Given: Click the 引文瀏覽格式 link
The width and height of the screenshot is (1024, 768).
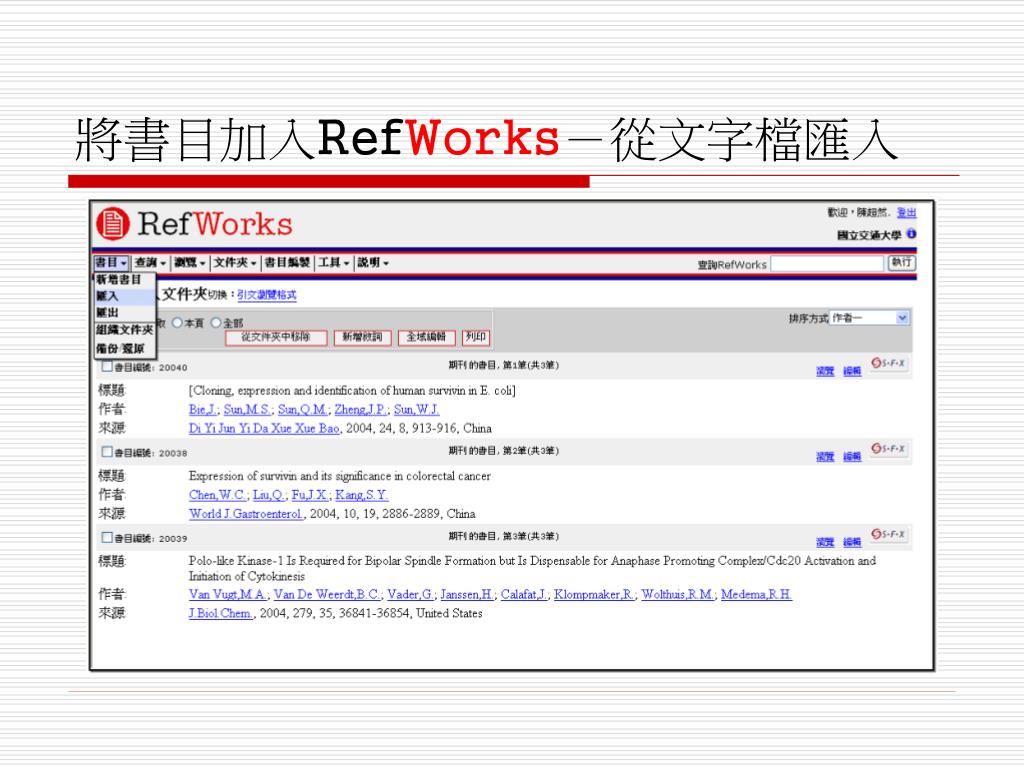Looking at the screenshot, I should [266, 295].
